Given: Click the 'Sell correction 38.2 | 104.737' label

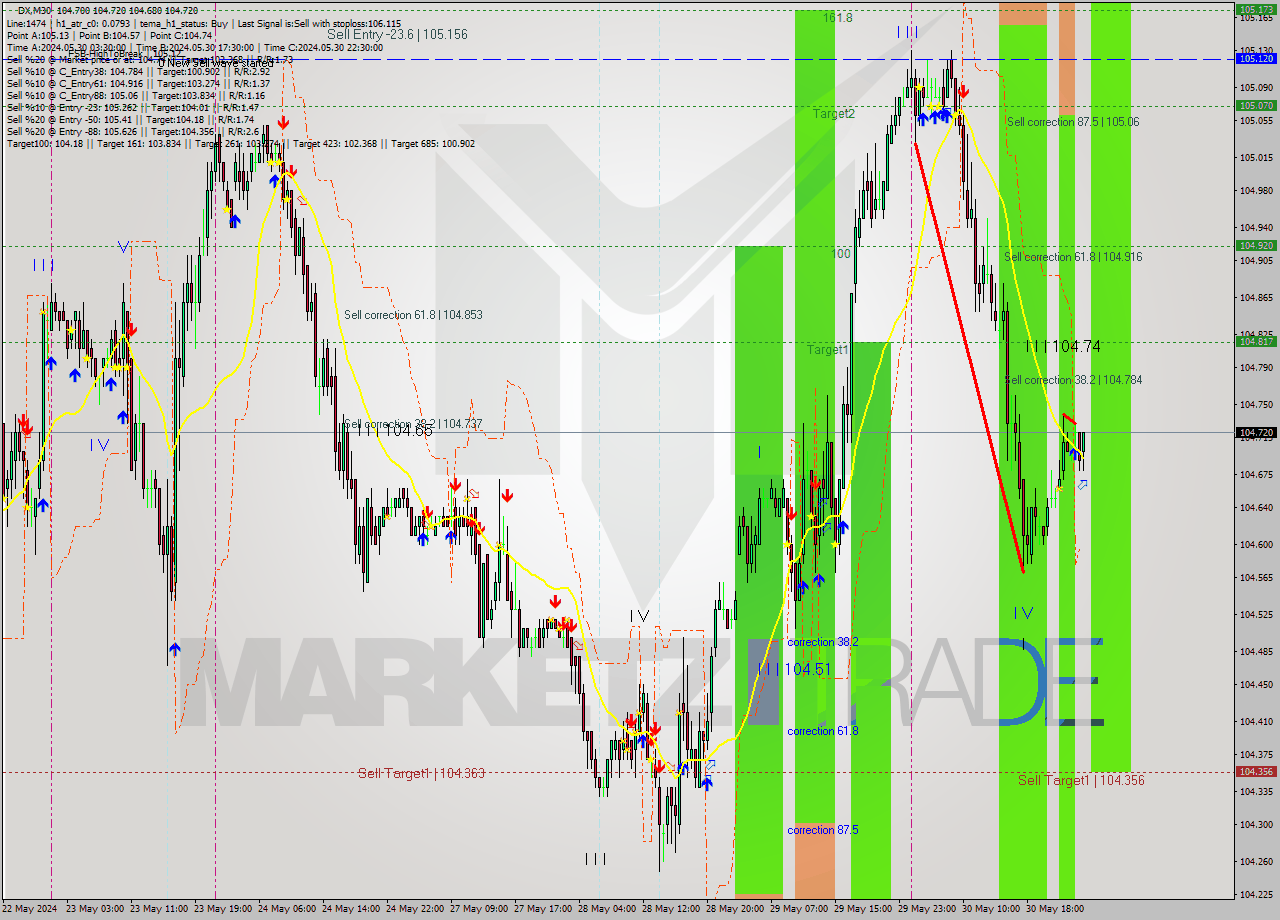Looking at the screenshot, I should [x=413, y=424].
